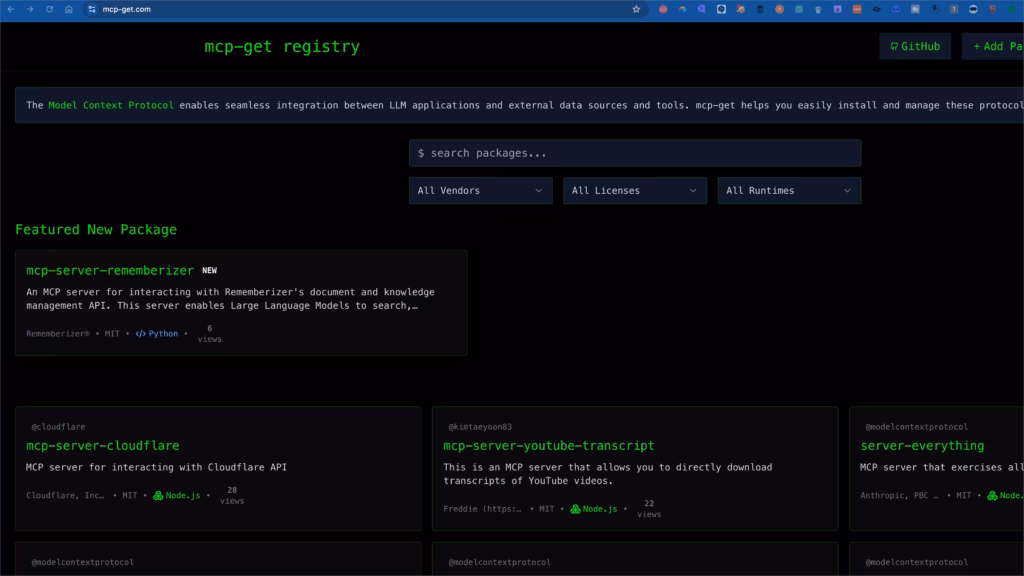The image size is (1024, 576).
Task: Click 'MCP server for interacting with Cloudflare API'
Action: point(156,468)
